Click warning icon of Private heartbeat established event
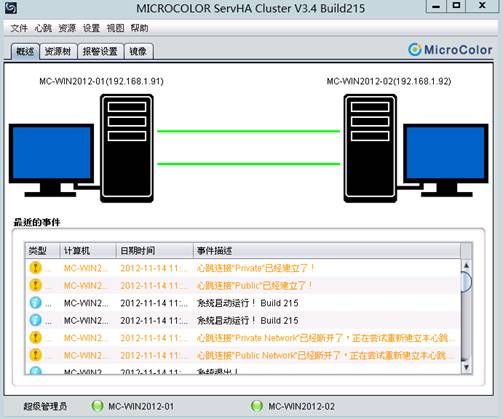Image resolution: width=503 pixels, height=419 pixels. [36, 268]
